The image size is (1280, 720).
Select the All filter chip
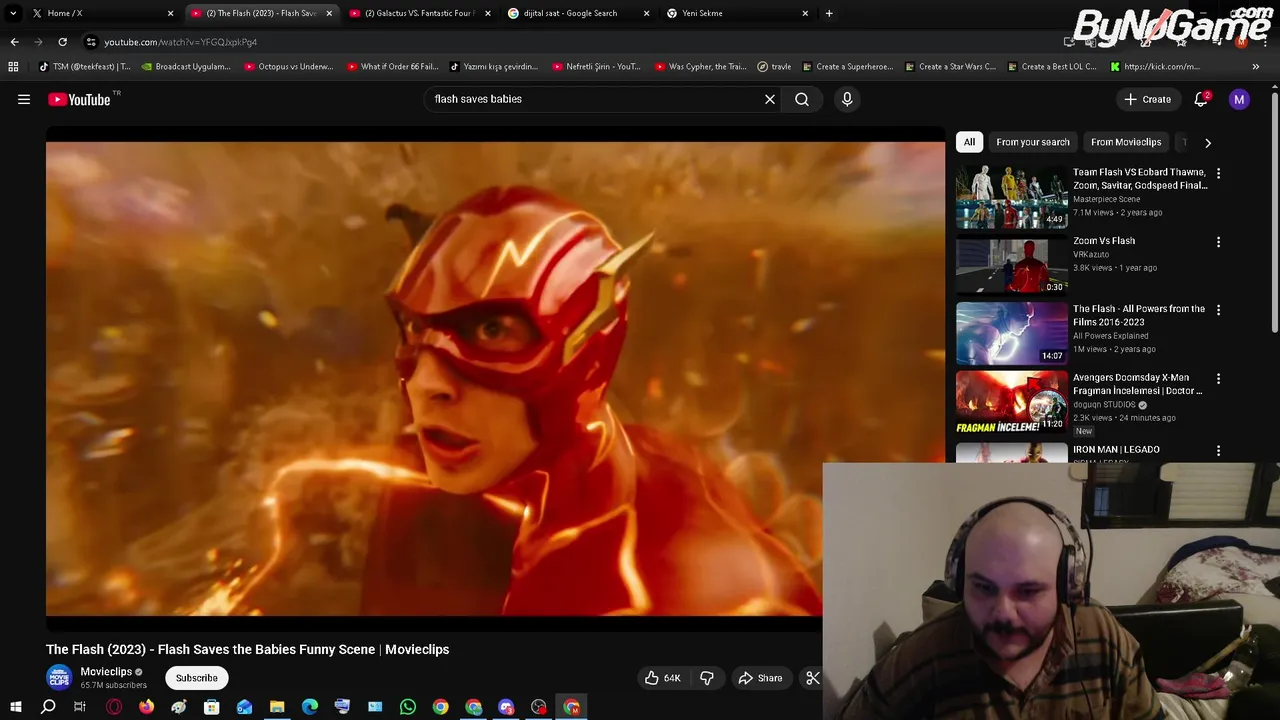click(969, 142)
